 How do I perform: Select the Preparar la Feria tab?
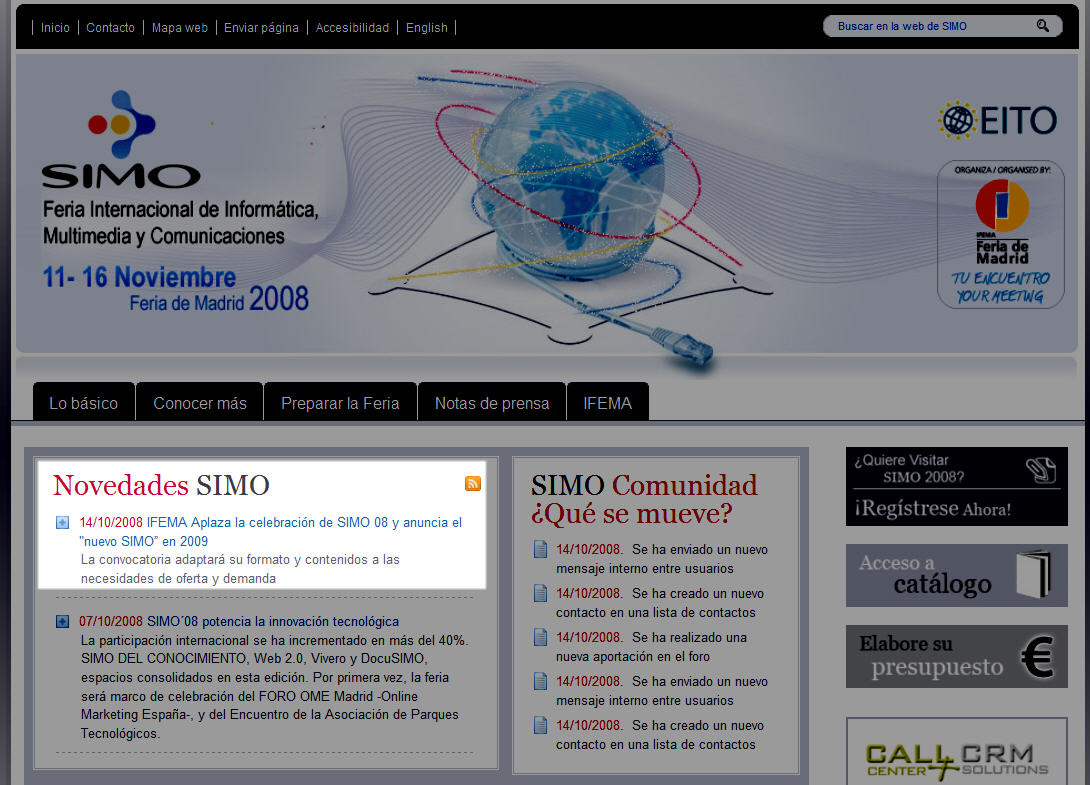point(340,403)
